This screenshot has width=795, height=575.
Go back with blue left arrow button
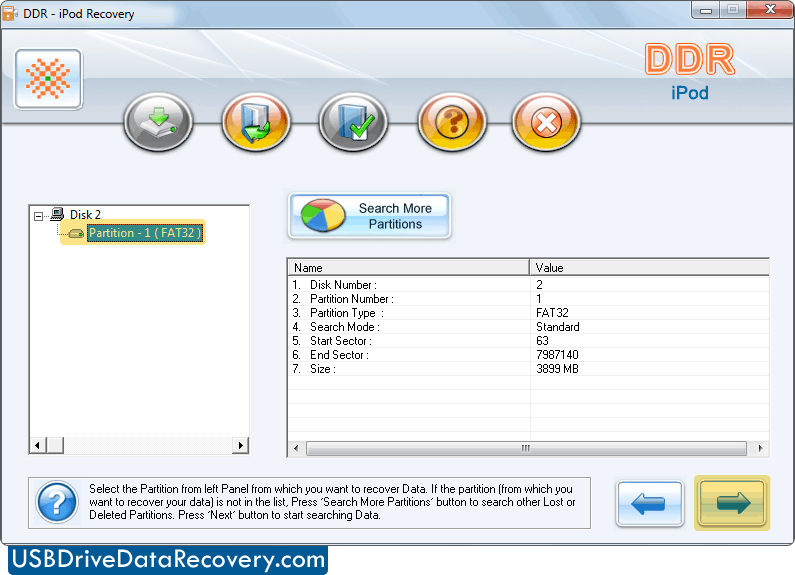pos(649,504)
